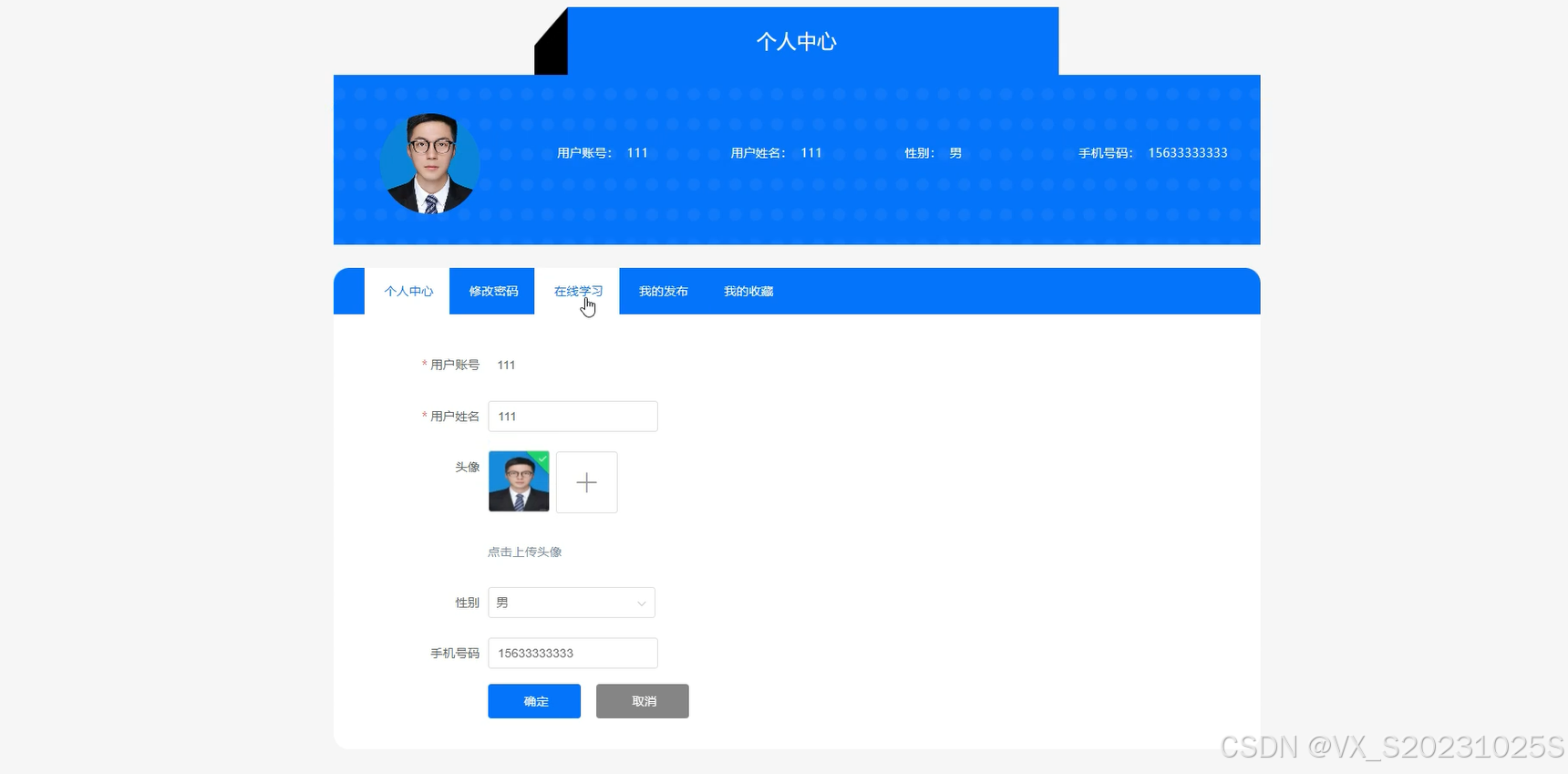Click the 取消 cancel button
The width and height of the screenshot is (1568, 774).
pos(642,701)
